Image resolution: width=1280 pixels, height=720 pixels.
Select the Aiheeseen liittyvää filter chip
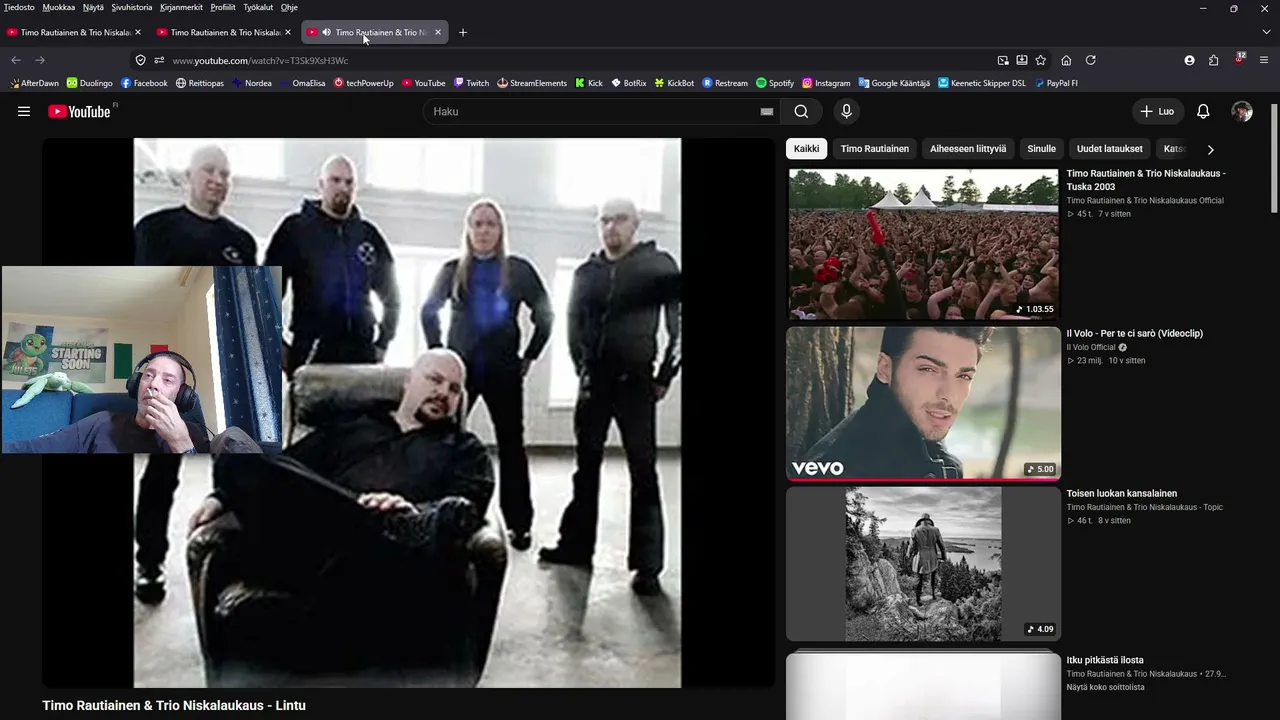coord(968,149)
